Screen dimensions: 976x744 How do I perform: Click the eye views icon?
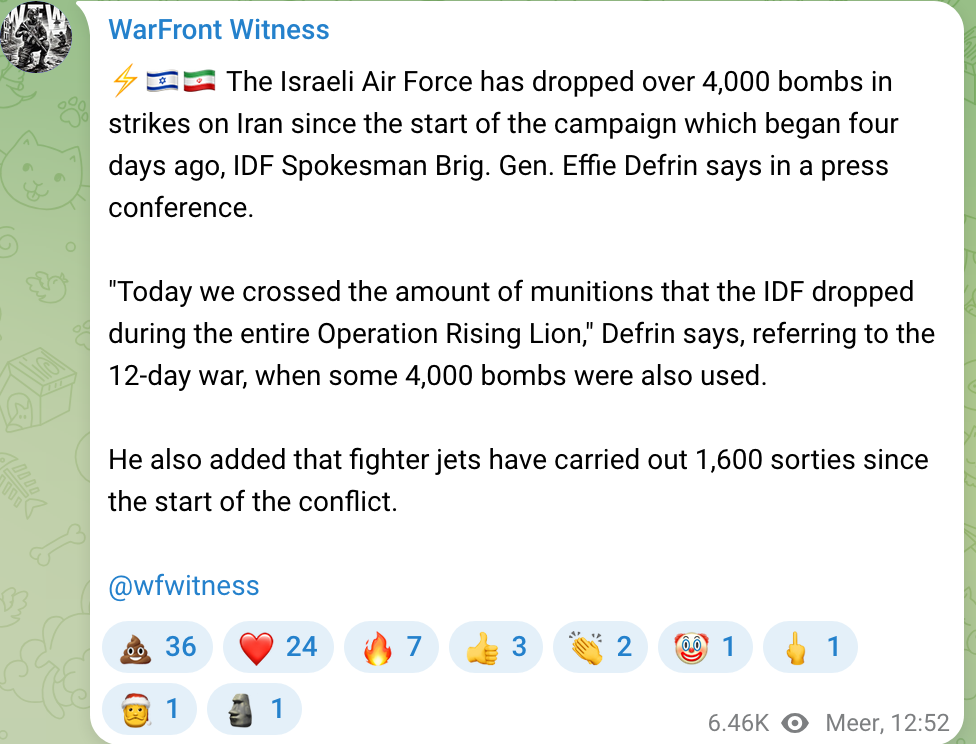pyautogui.click(x=795, y=723)
